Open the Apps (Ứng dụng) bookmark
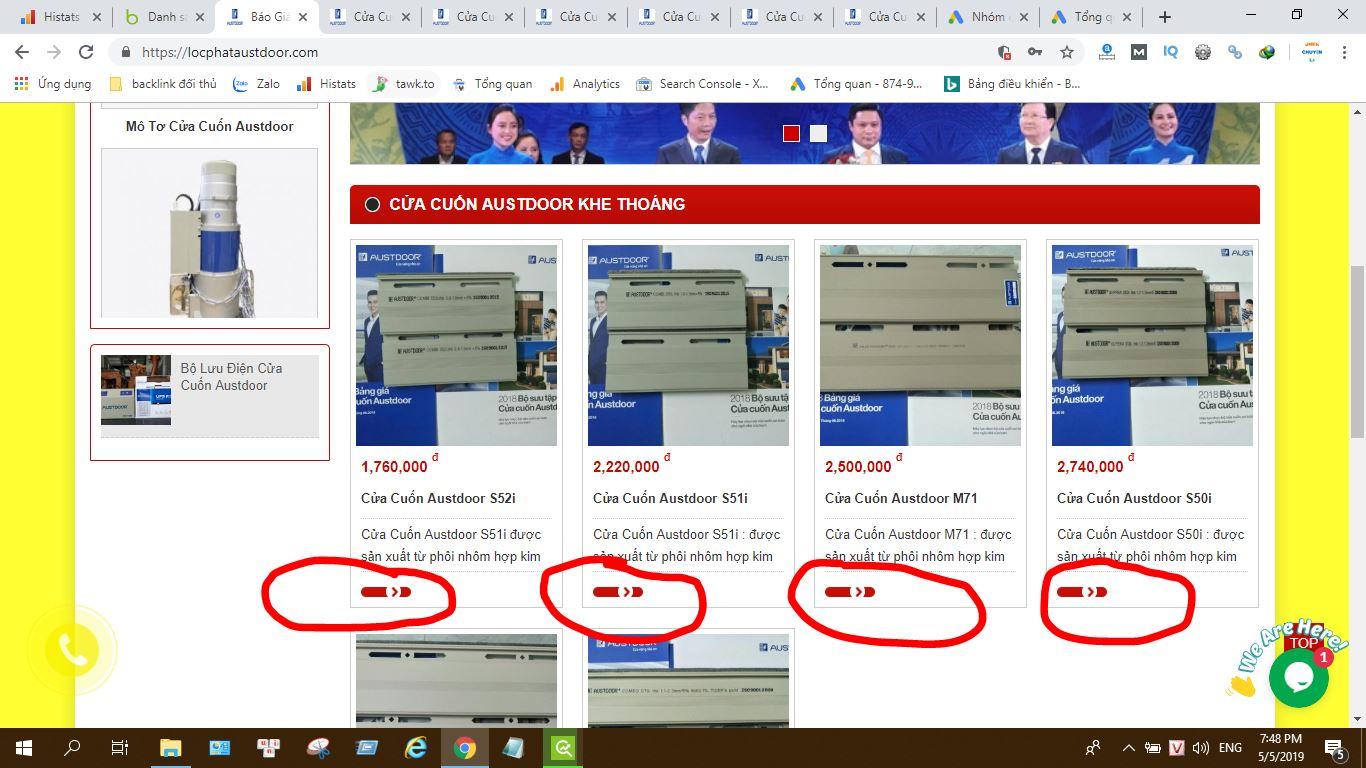The image size is (1366, 768). pos(52,84)
